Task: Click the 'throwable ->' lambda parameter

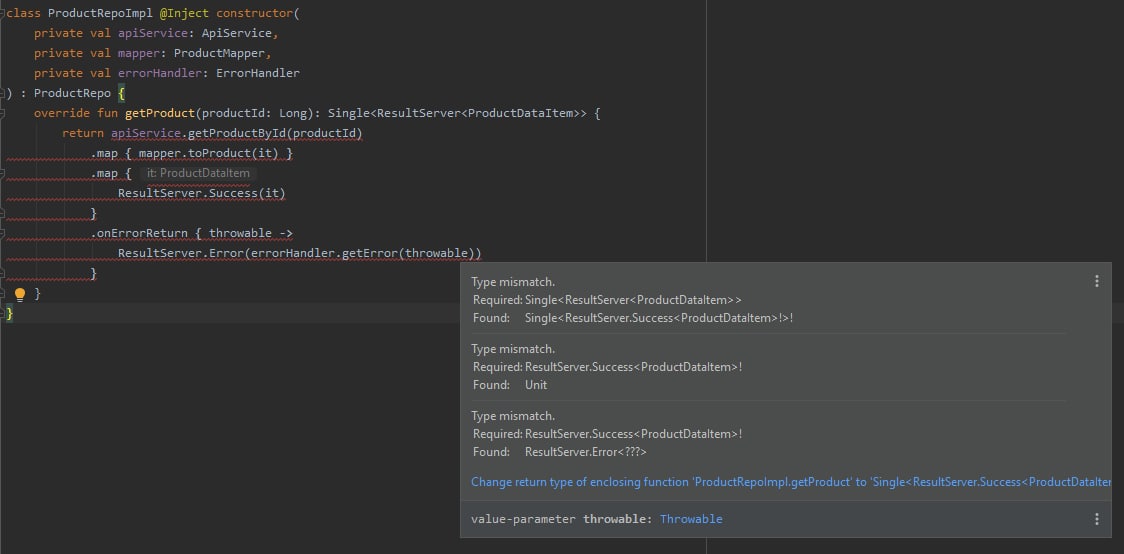Action: (250, 234)
